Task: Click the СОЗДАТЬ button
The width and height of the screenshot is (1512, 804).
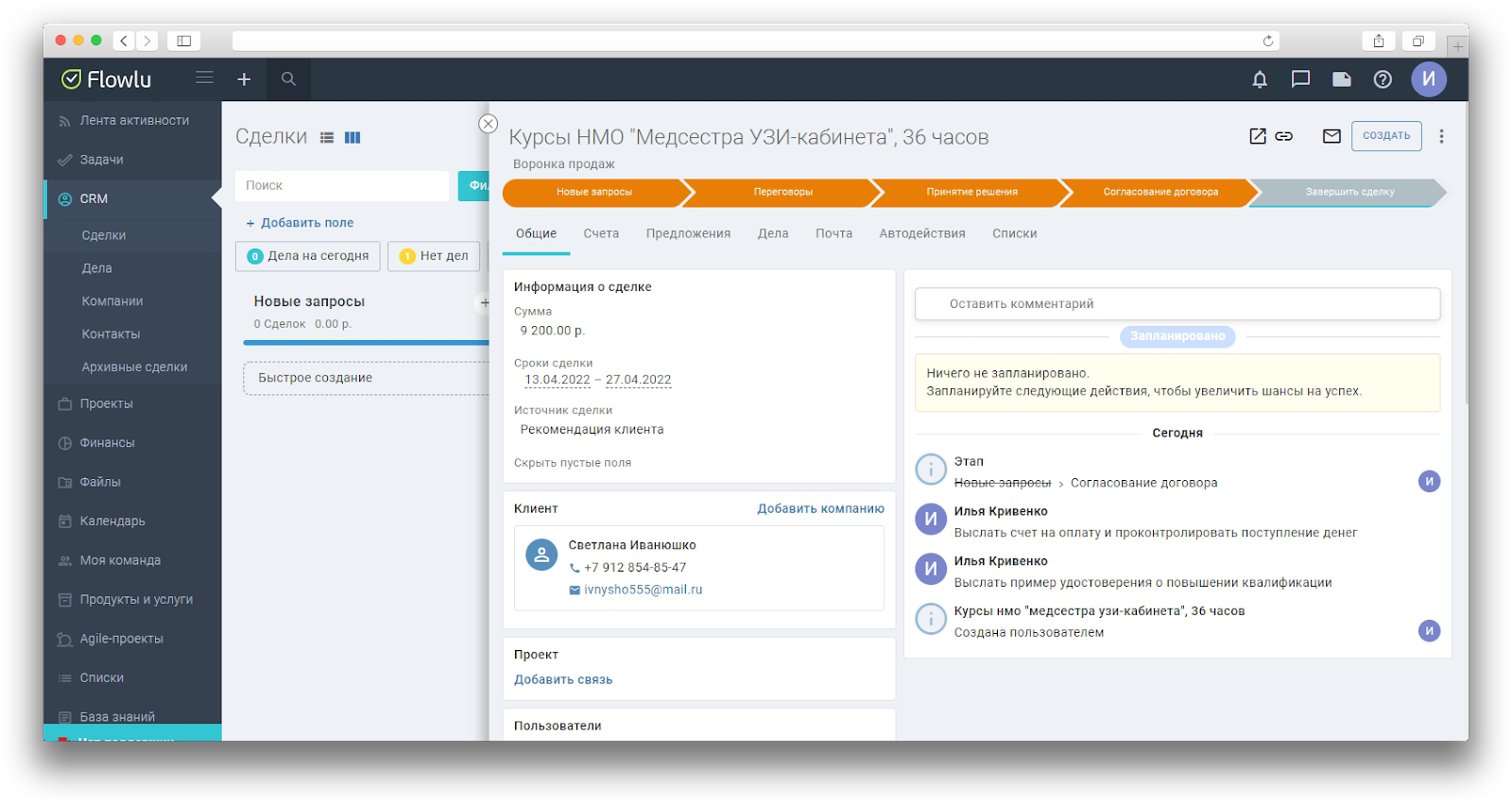Action: [x=1386, y=136]
